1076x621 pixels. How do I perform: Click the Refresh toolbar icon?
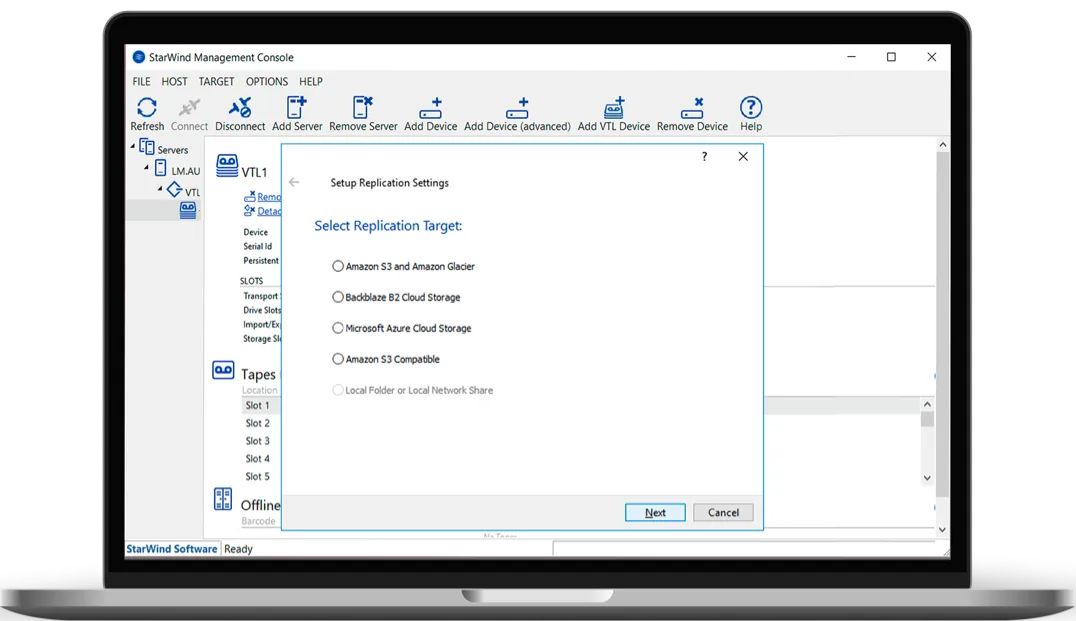[x=147, y=108]
